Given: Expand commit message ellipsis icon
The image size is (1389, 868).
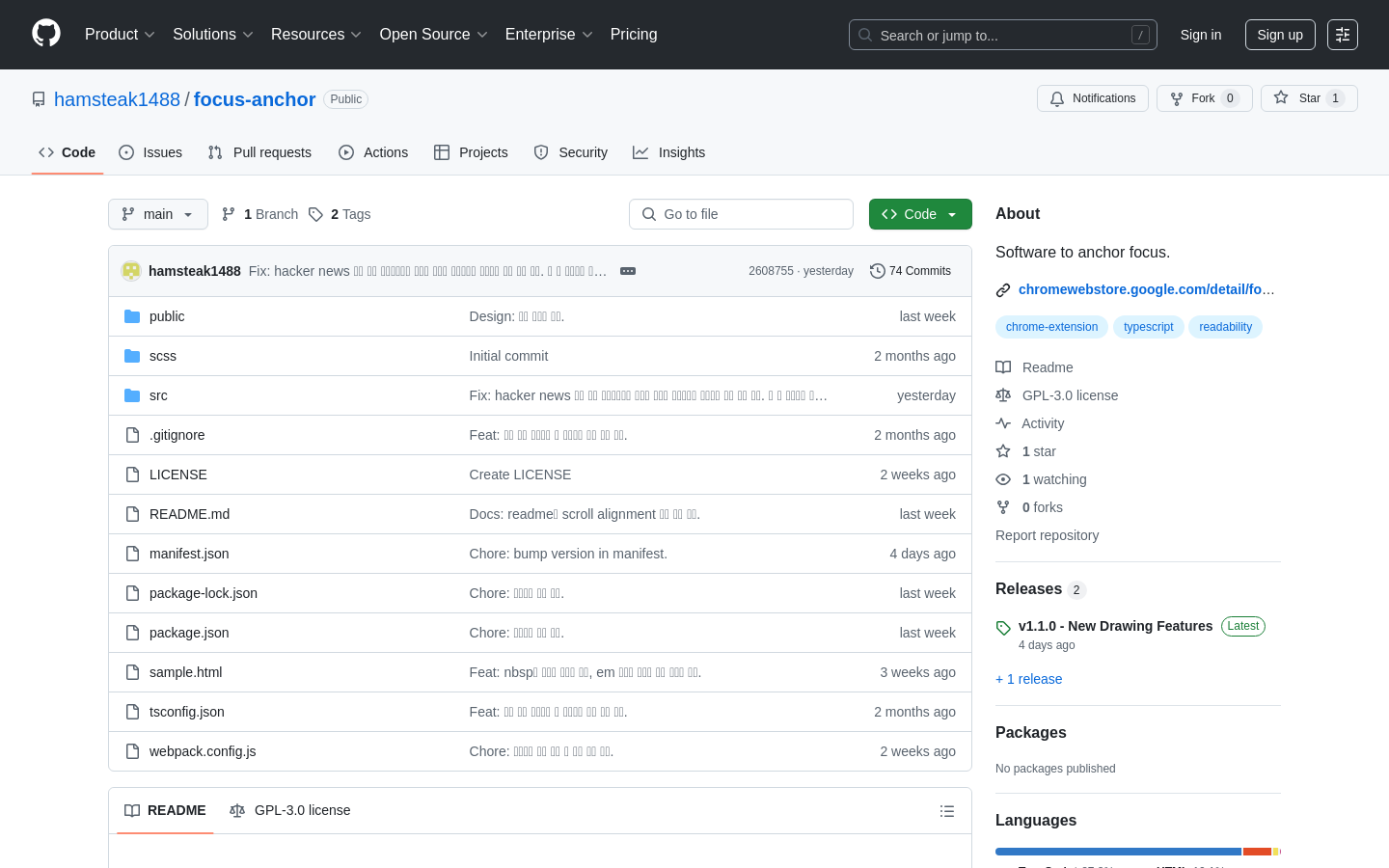Looking at the screenshot, I should coord(628,271).
